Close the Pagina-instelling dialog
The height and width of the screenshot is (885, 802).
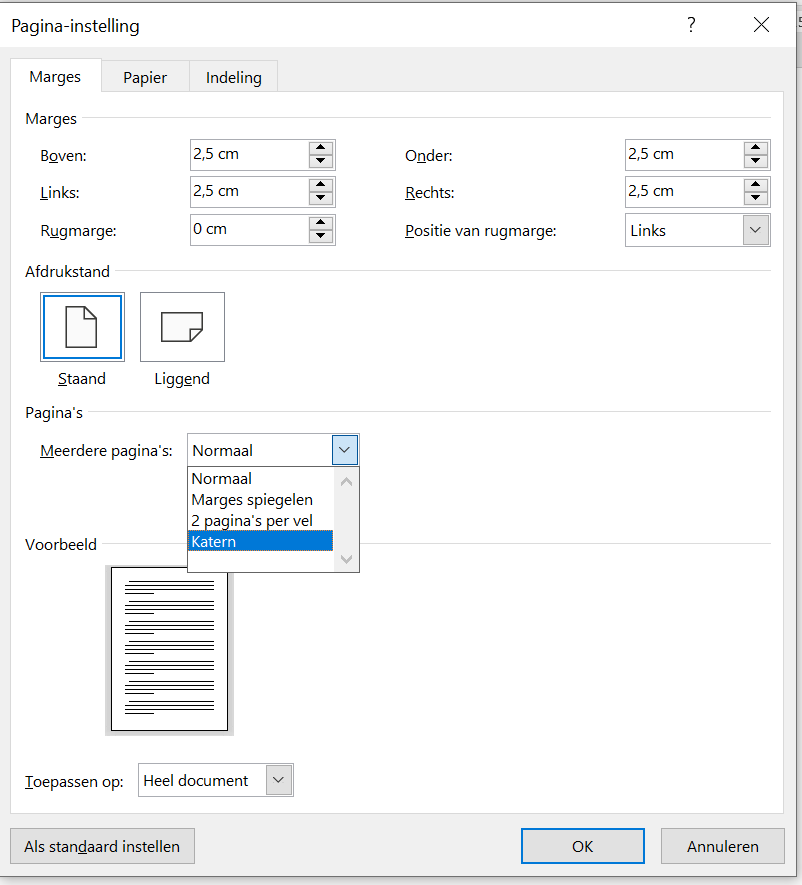pyautogui.click(x=761, y=25)
